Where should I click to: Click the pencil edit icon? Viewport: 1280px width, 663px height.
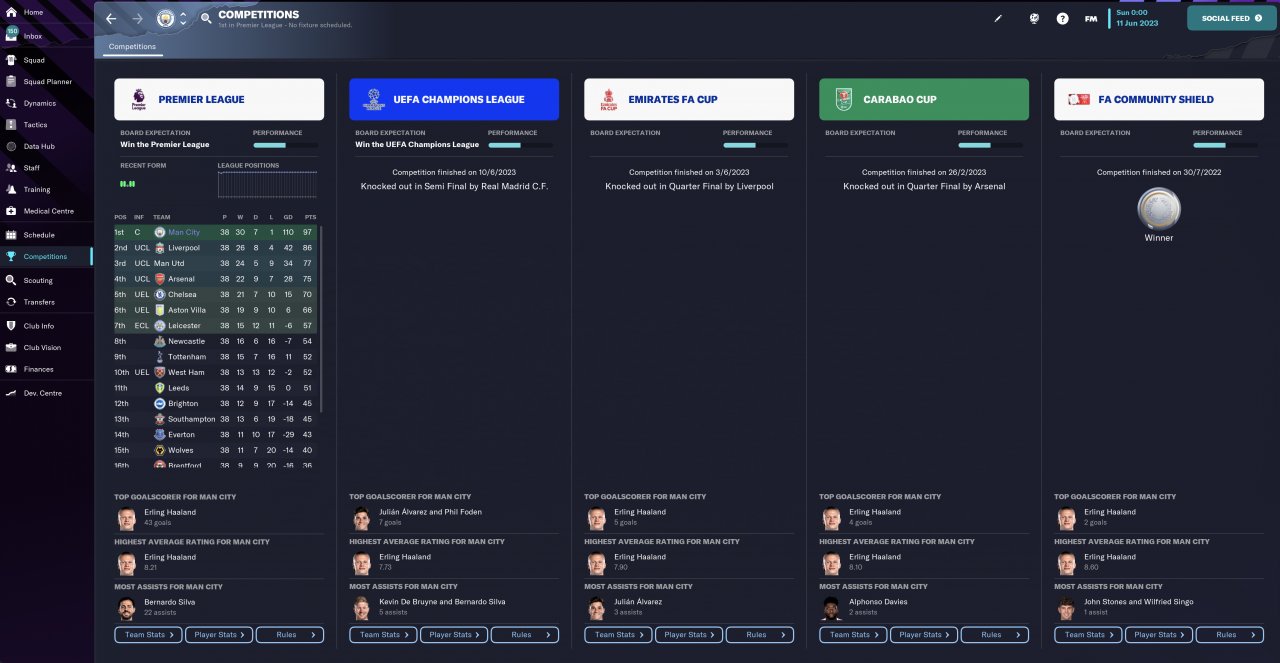click(x=998, y=18)
